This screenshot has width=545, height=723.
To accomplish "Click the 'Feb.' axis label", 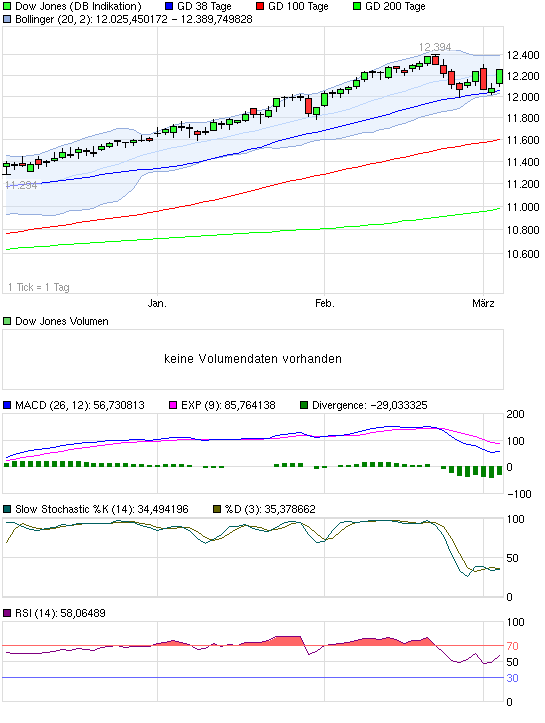I will pyautogui.click(x=325, y=303).
